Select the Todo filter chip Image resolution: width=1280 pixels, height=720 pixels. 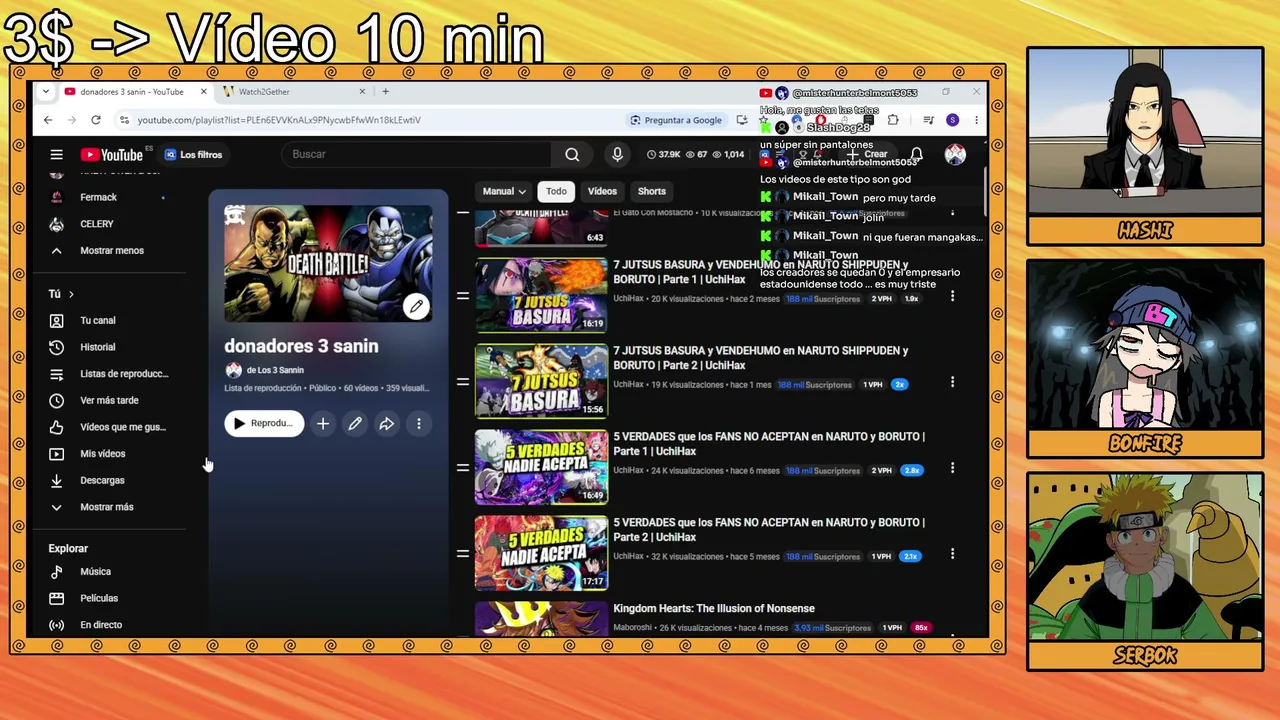(x=556, y=191)
